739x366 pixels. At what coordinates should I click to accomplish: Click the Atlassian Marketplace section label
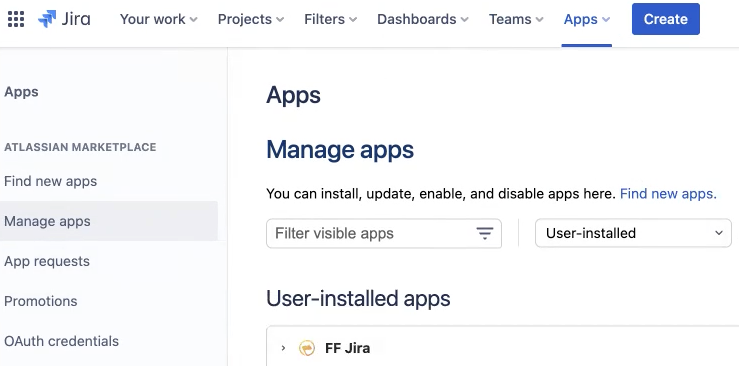[x=80, y=147]
